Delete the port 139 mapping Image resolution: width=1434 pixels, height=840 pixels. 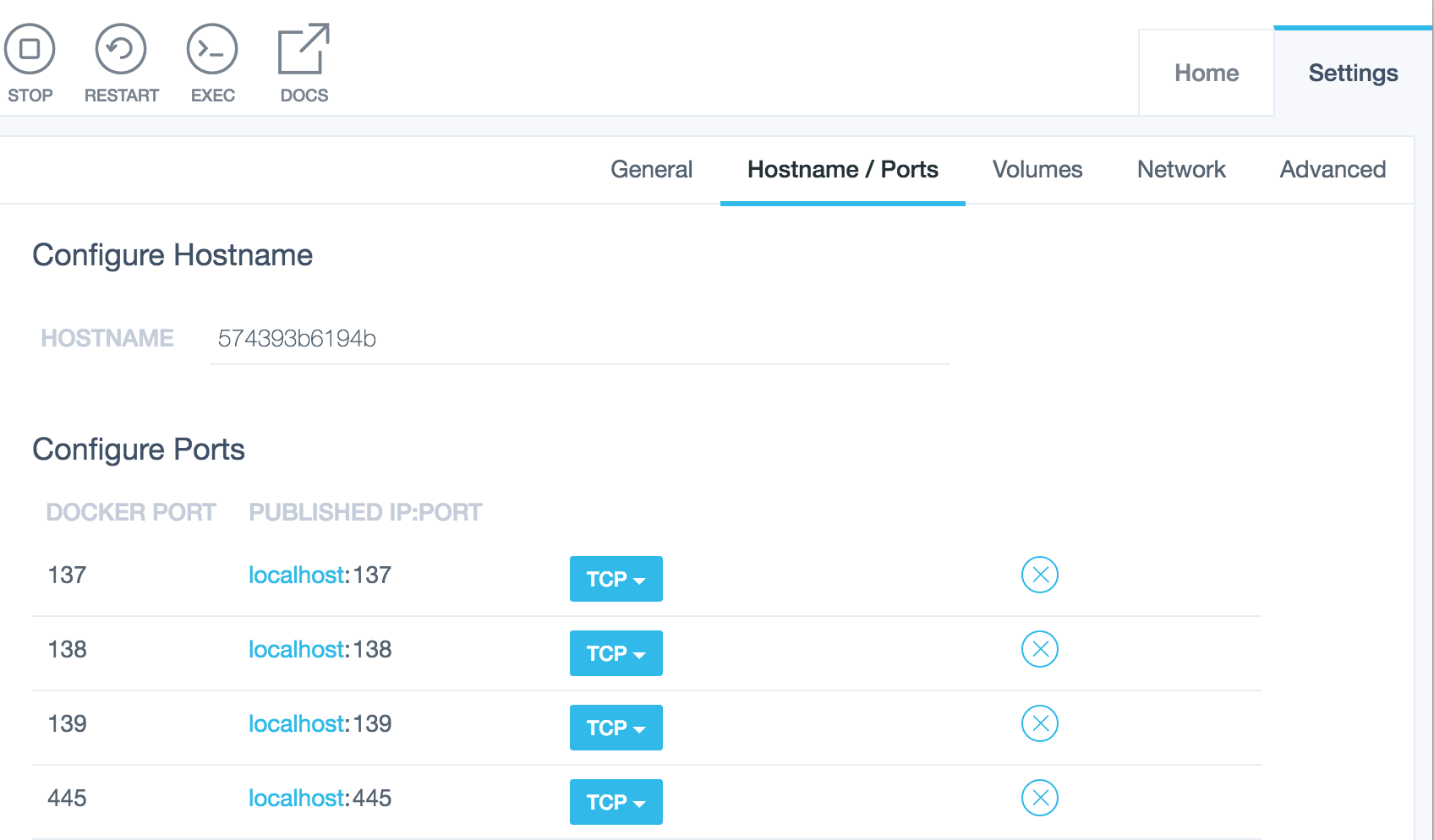[1040, 723]
